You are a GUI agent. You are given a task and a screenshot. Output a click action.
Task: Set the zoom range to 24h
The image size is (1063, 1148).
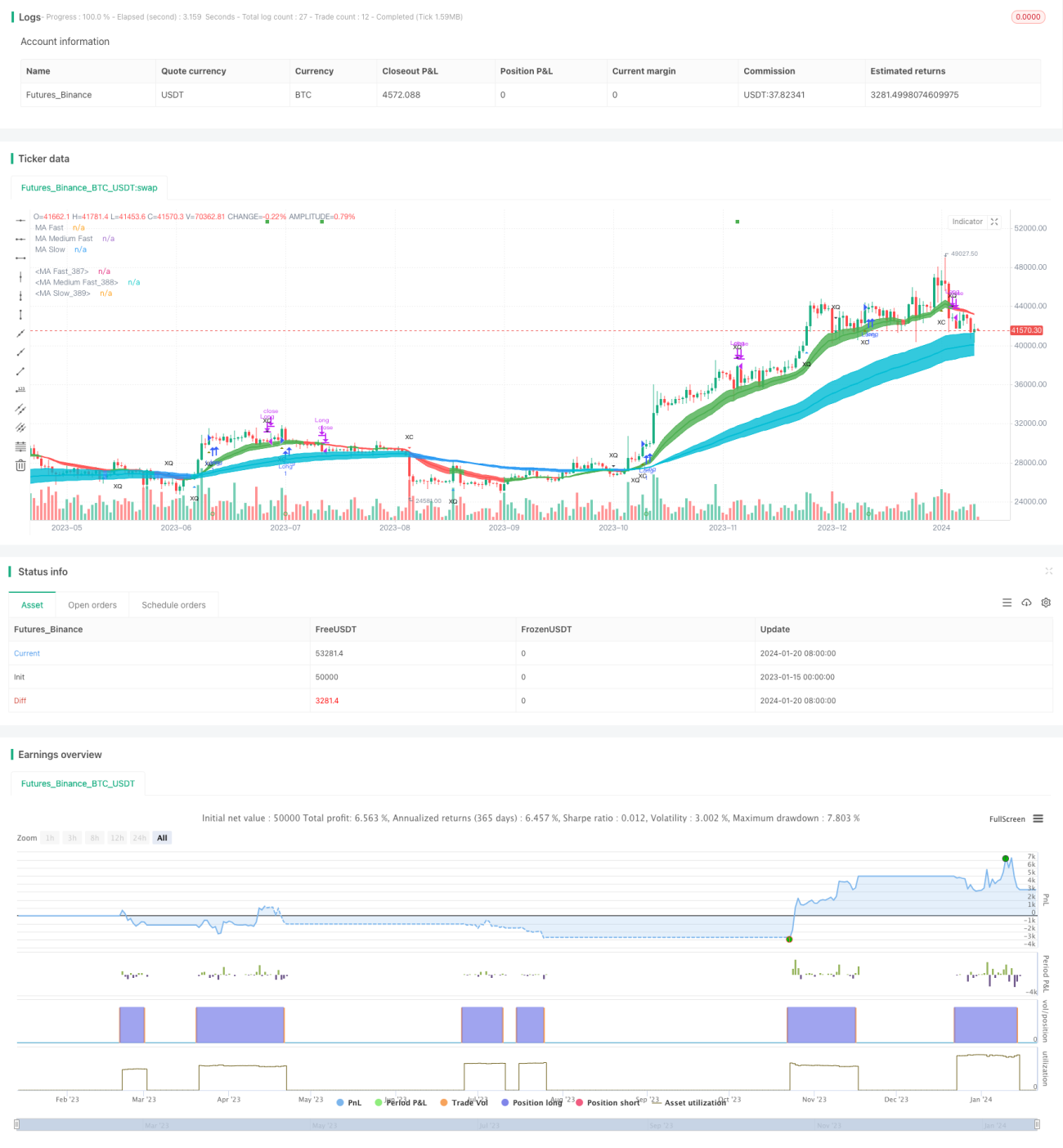(140, 838)
